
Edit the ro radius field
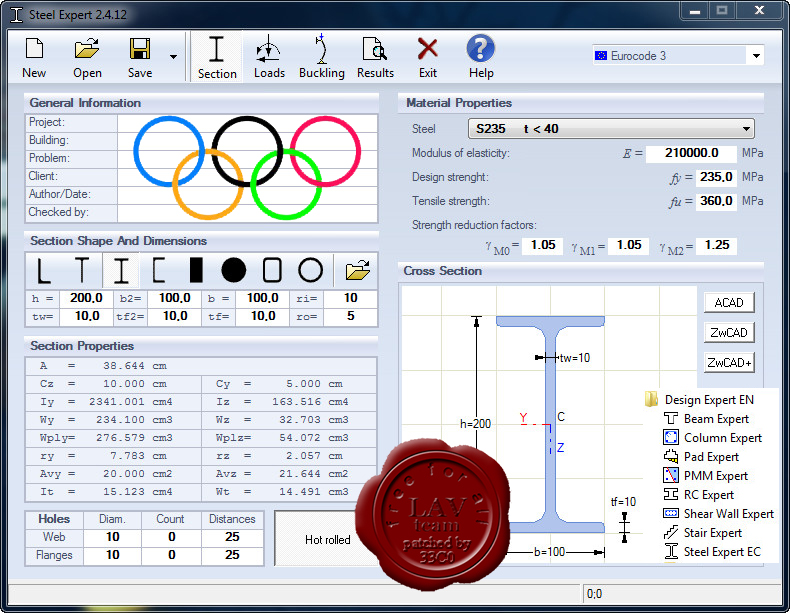pyautogui.click(x=350, y=316)
